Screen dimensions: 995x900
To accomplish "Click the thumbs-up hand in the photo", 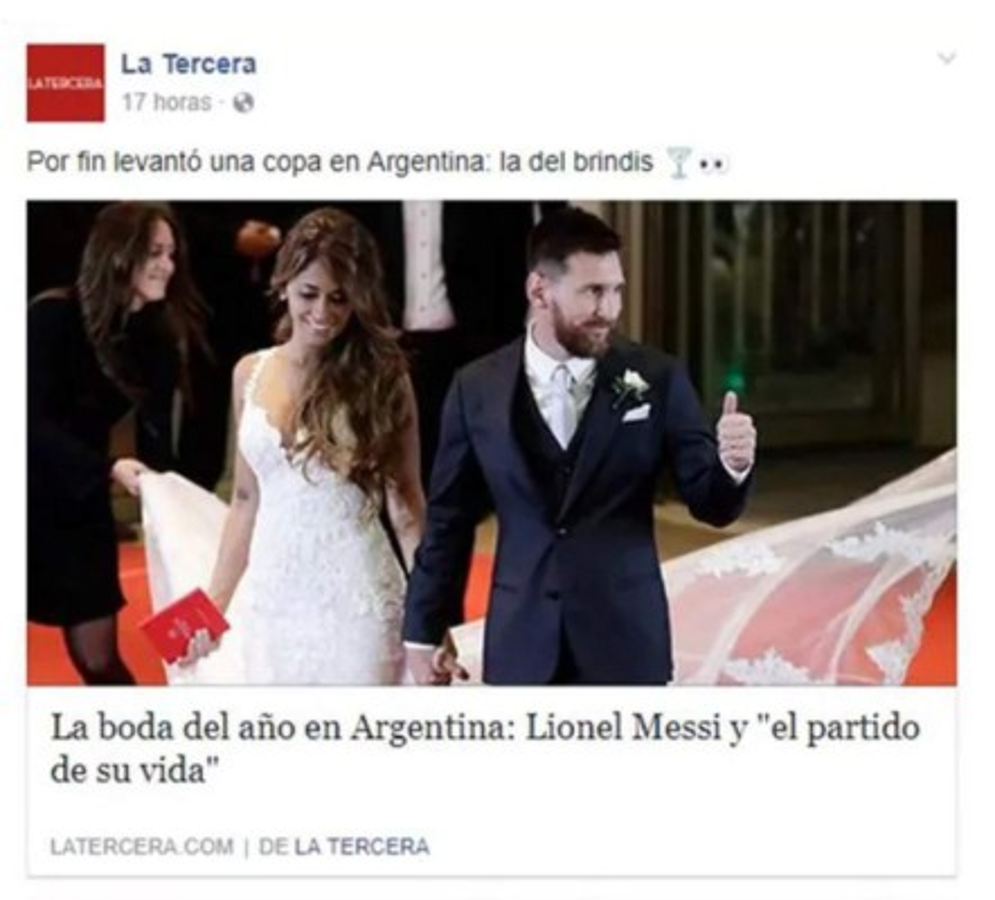I will (x=735, y=432).
